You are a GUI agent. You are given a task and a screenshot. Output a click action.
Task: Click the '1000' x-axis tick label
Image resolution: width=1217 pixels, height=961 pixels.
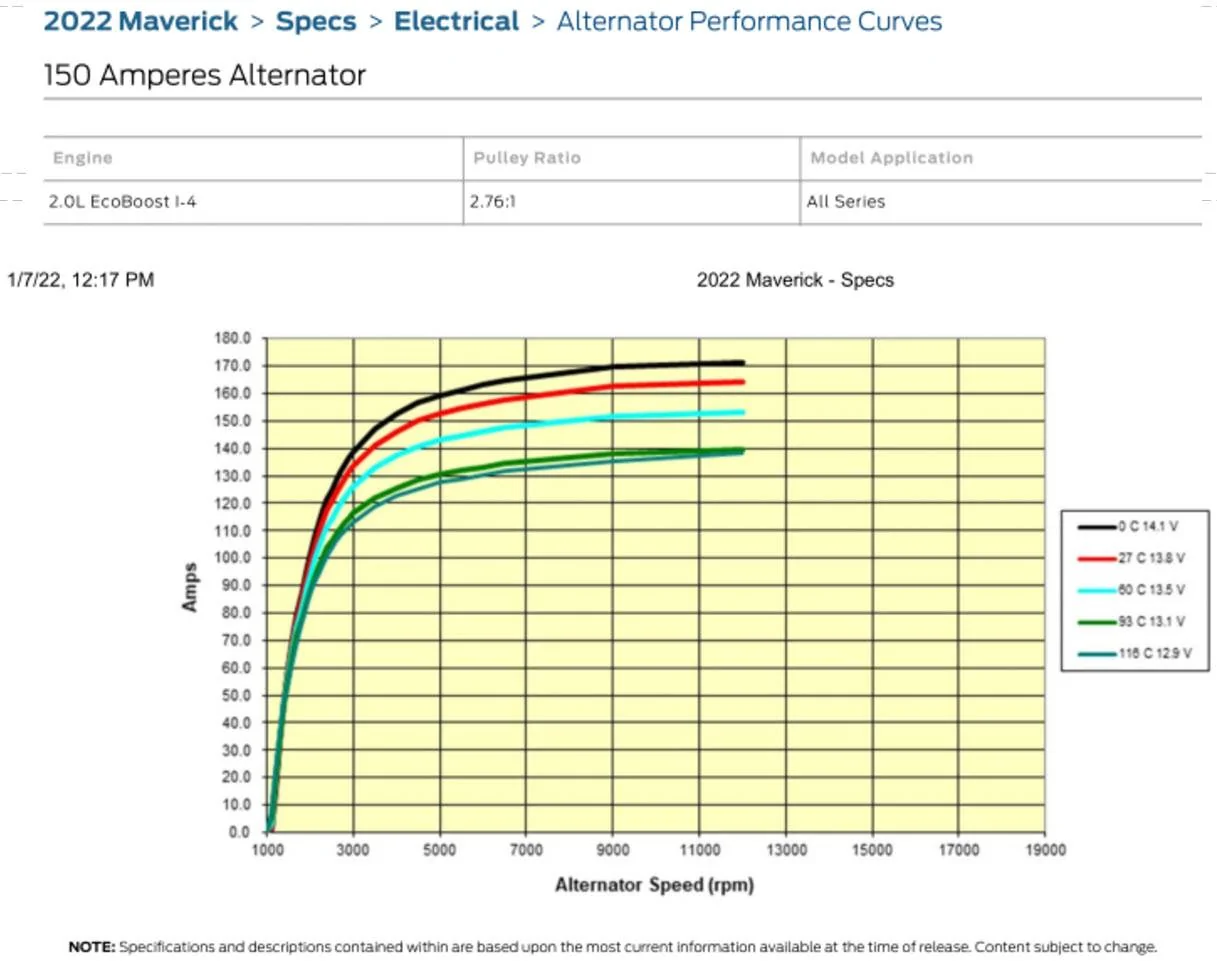point(266,851)
